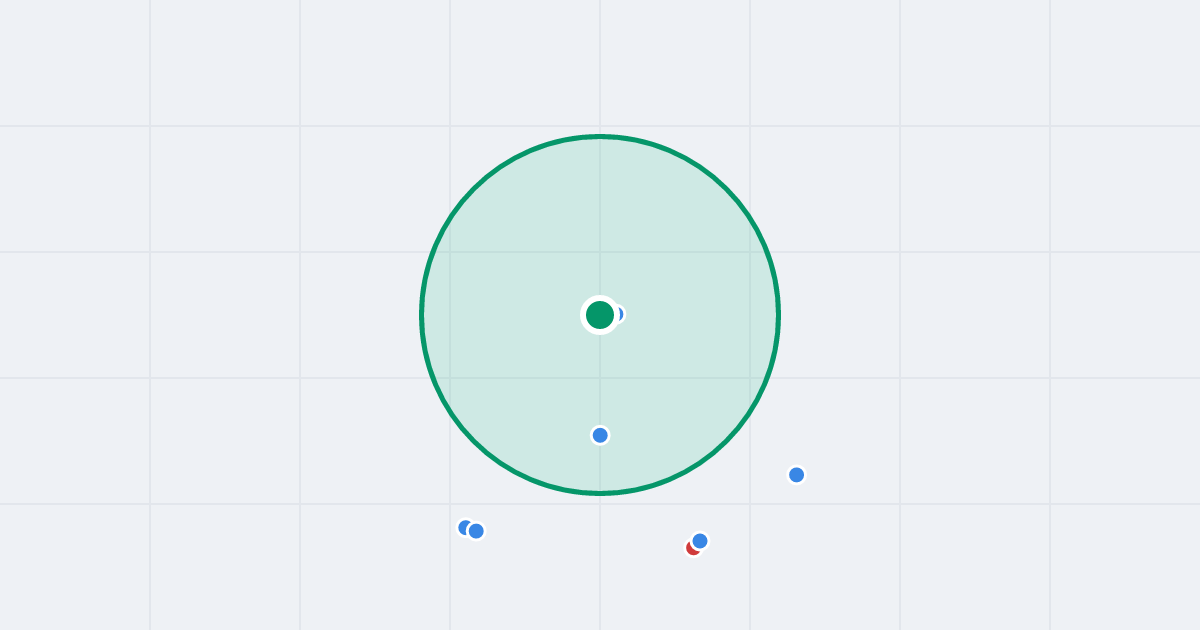
Task: Select the red dot below the circle
Action: (691, 549)
